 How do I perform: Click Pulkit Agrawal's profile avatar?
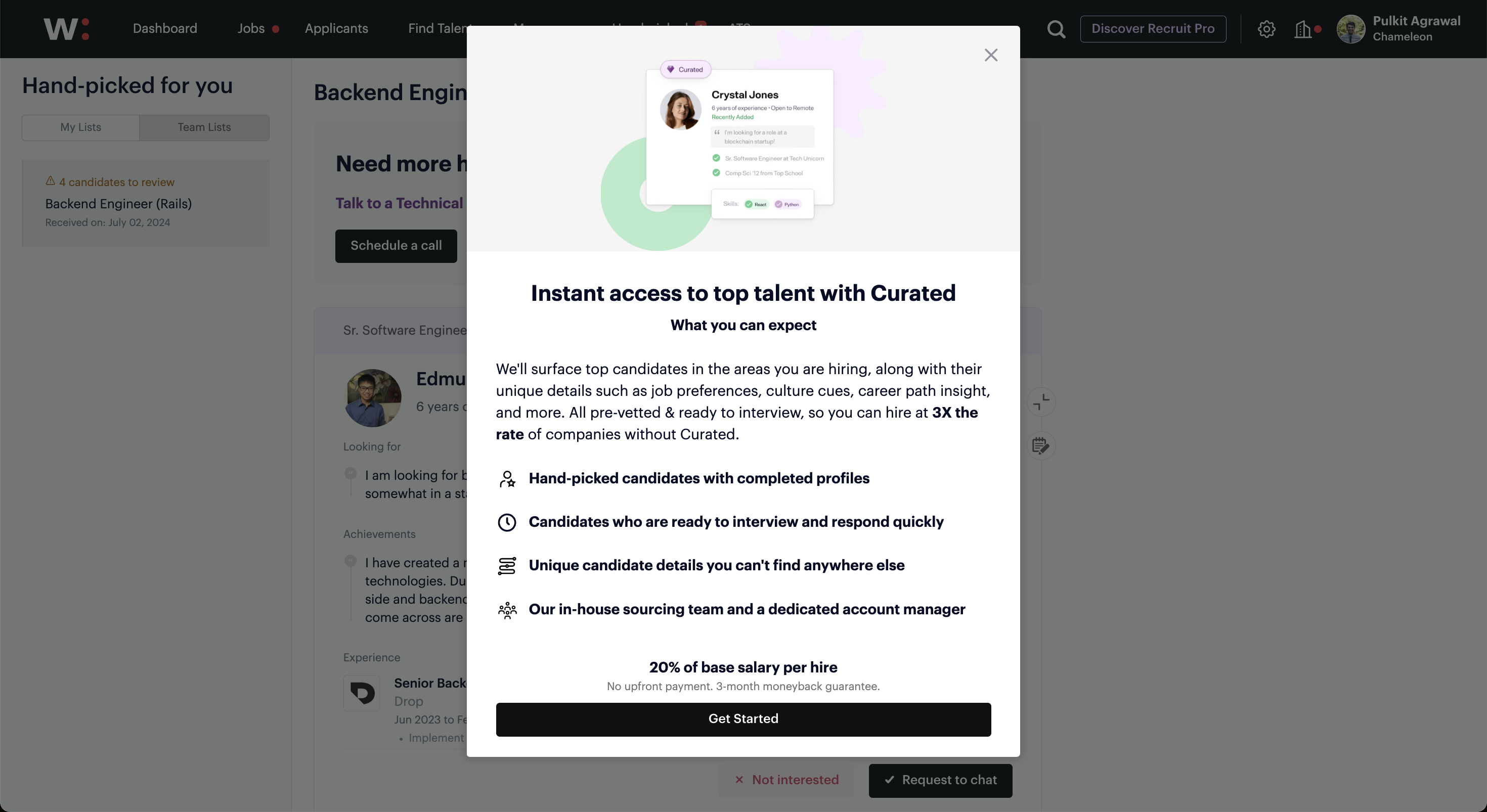click(x=1350, y=29)
